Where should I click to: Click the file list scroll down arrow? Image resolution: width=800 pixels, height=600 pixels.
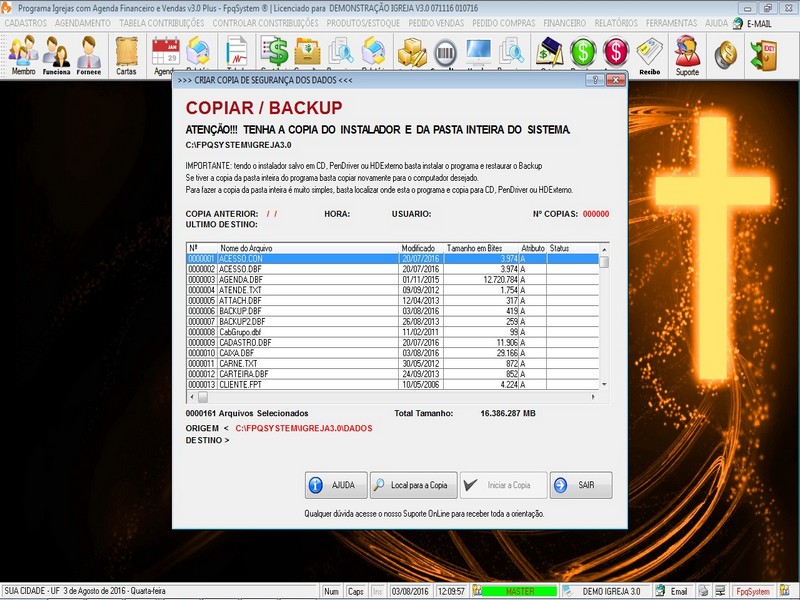[x=604, y=384]
